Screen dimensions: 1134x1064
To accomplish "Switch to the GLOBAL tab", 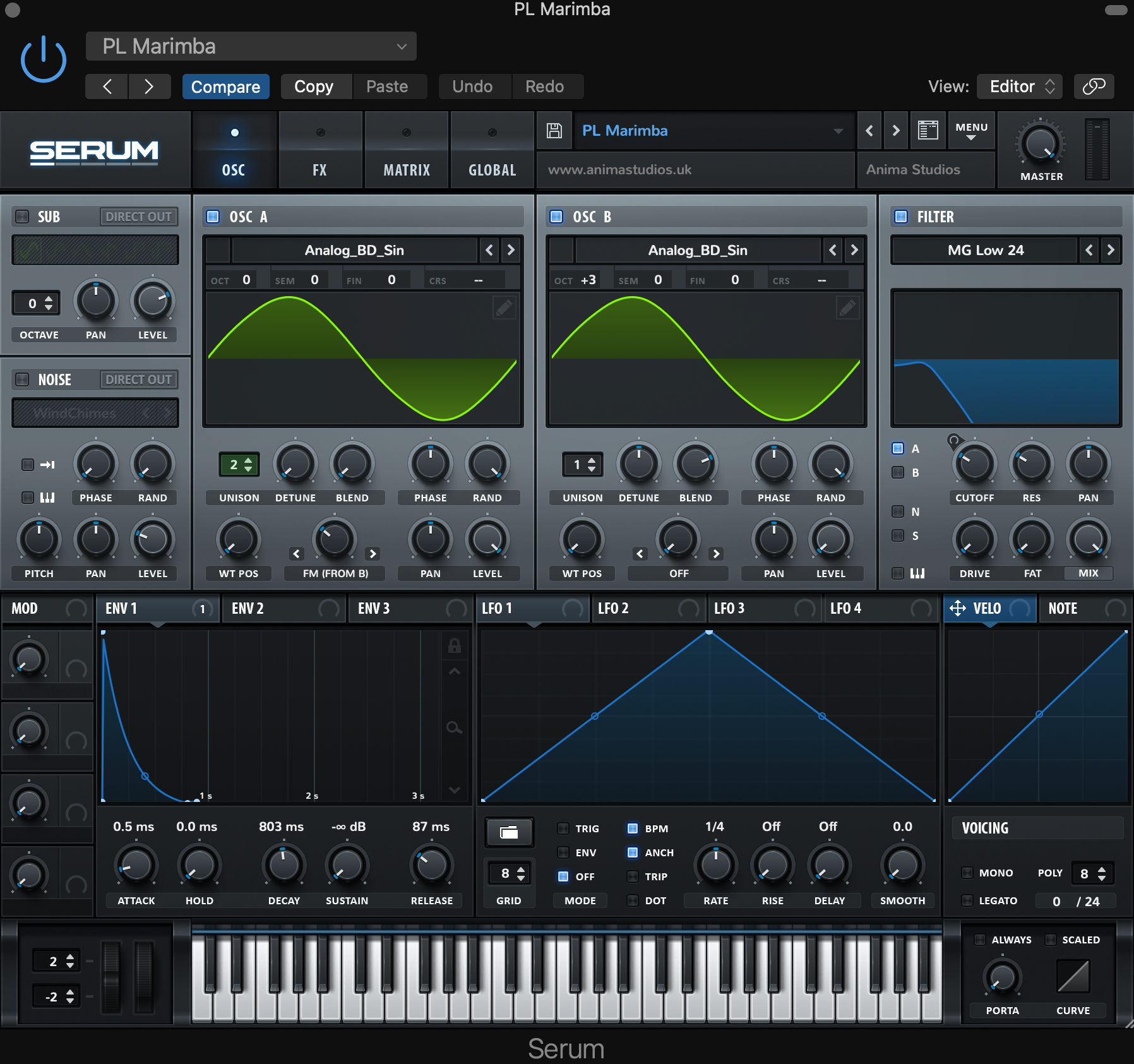I will pos(492,150).
